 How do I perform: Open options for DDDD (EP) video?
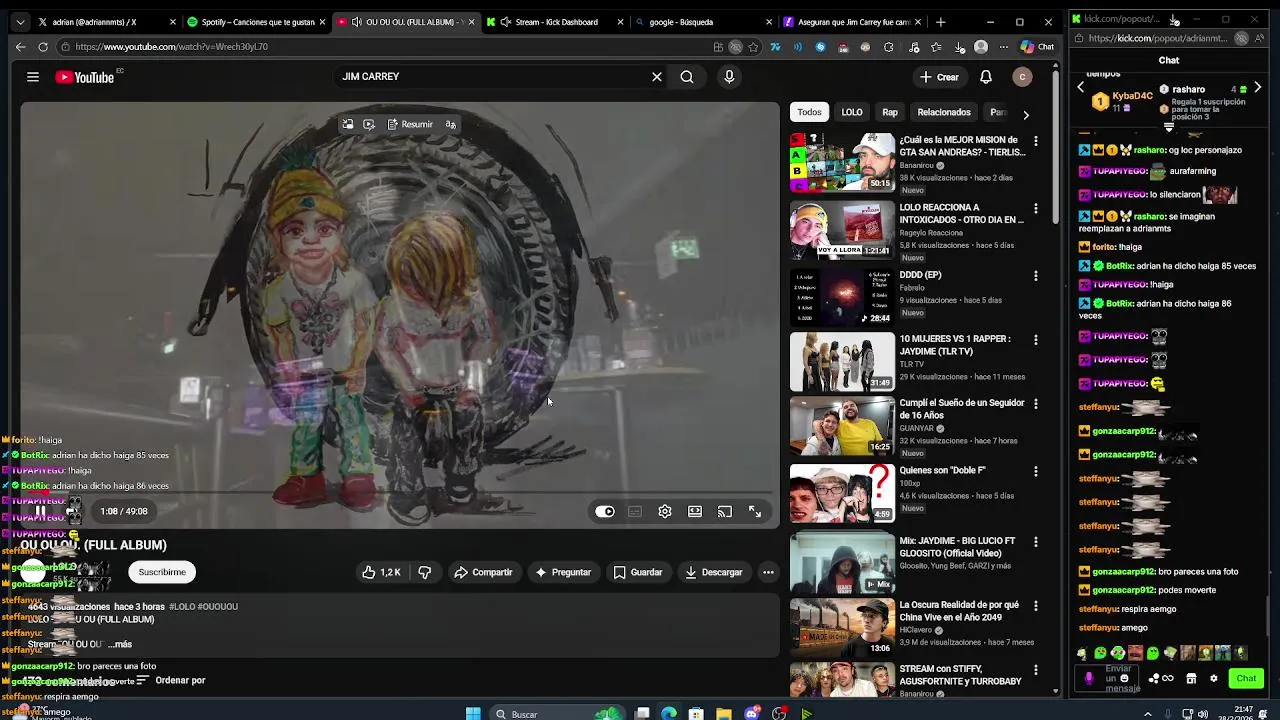pos(1035,276)
